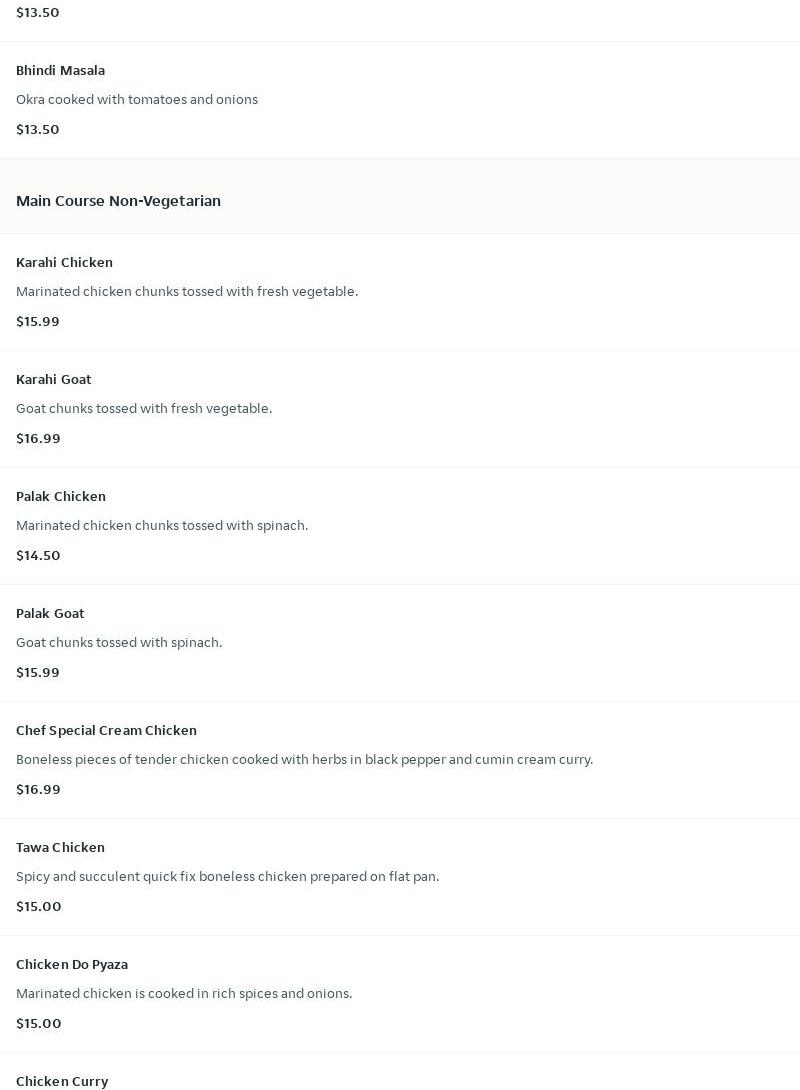Select the Karahi Goat dish
The image size is (800, 1090).
pyautogui.click(x=54, y=379)
